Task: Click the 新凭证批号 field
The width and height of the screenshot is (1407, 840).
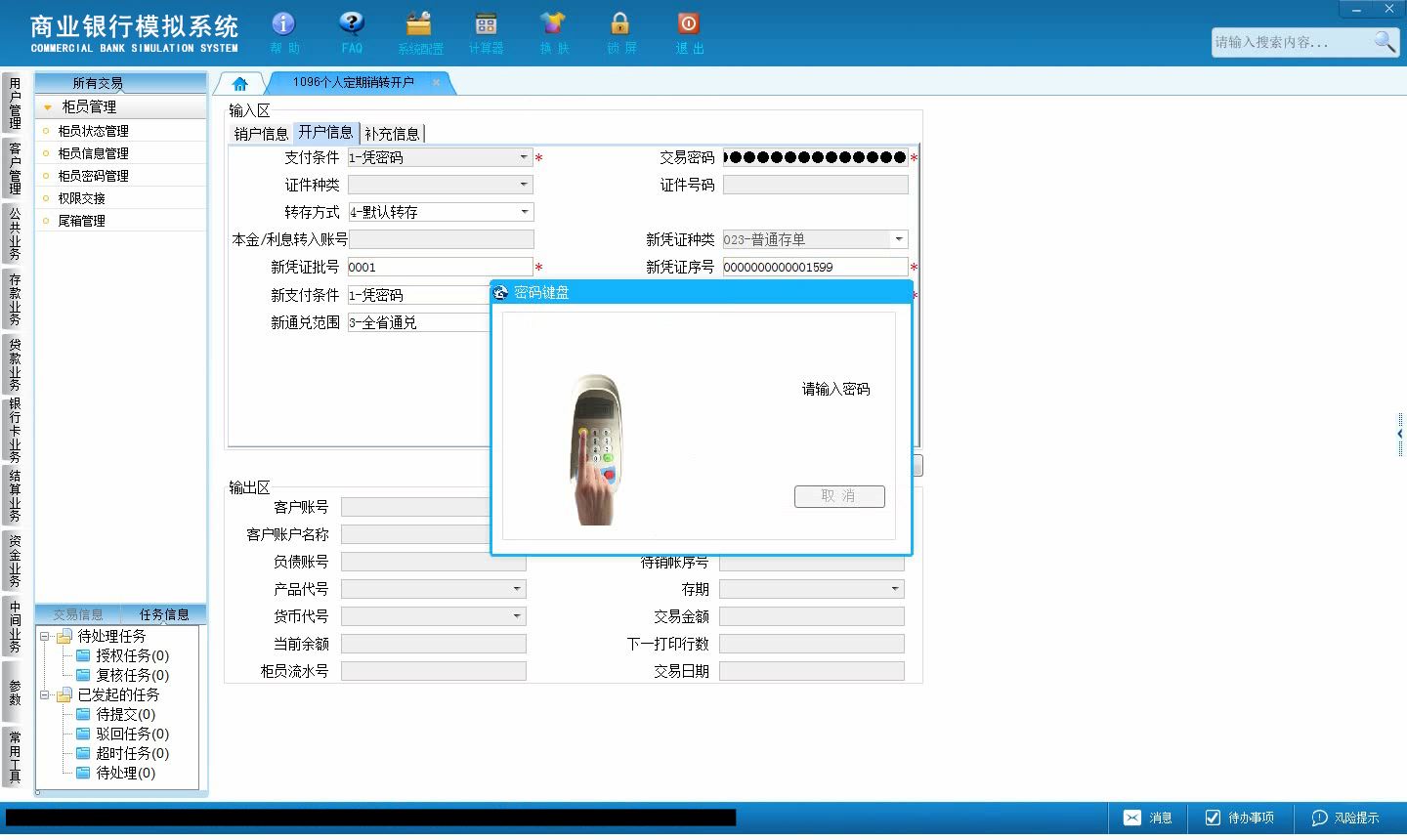Action: [x=441, y=267]
